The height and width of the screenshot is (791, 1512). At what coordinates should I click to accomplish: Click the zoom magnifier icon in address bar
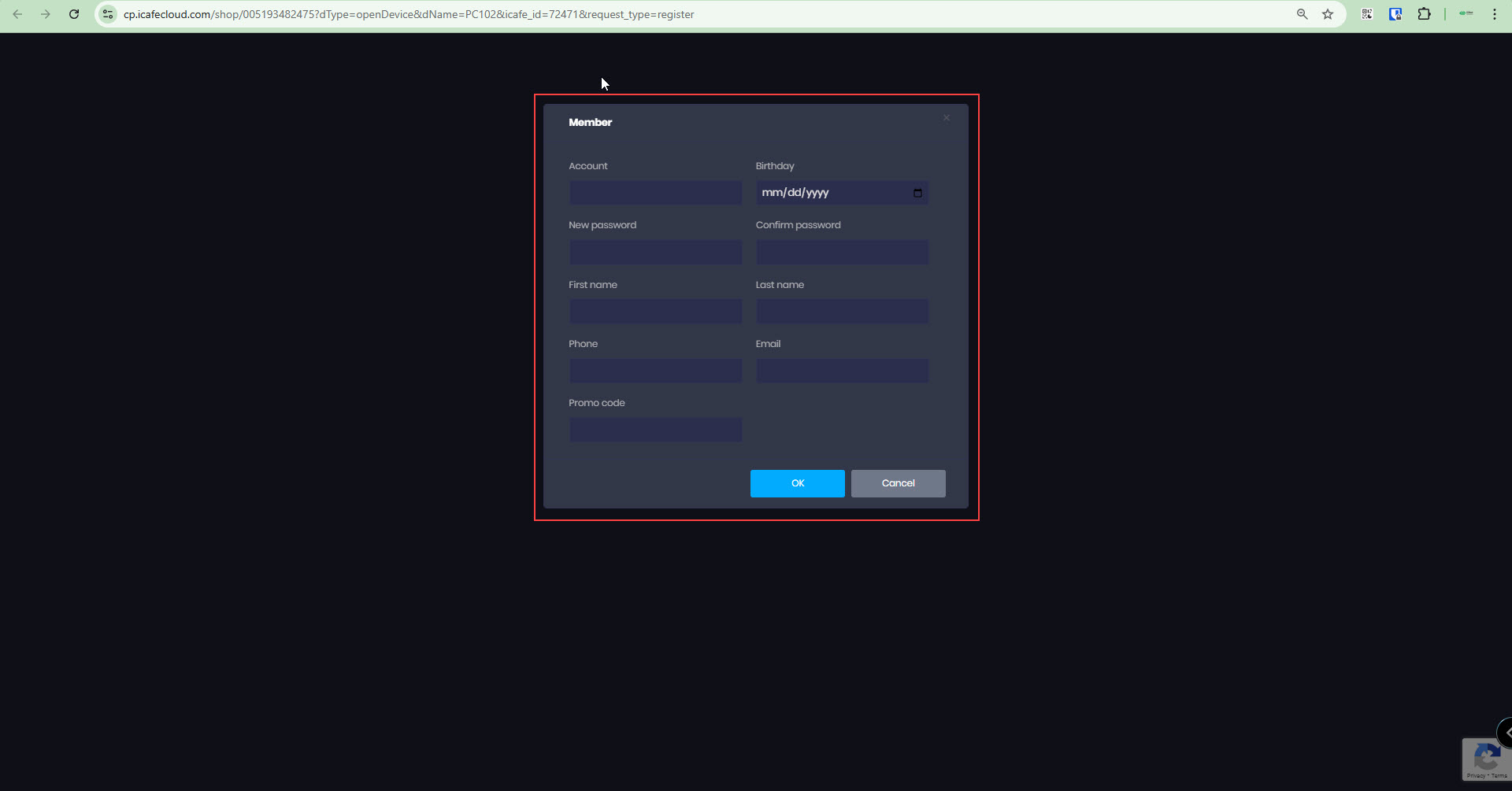point(1303,14)
